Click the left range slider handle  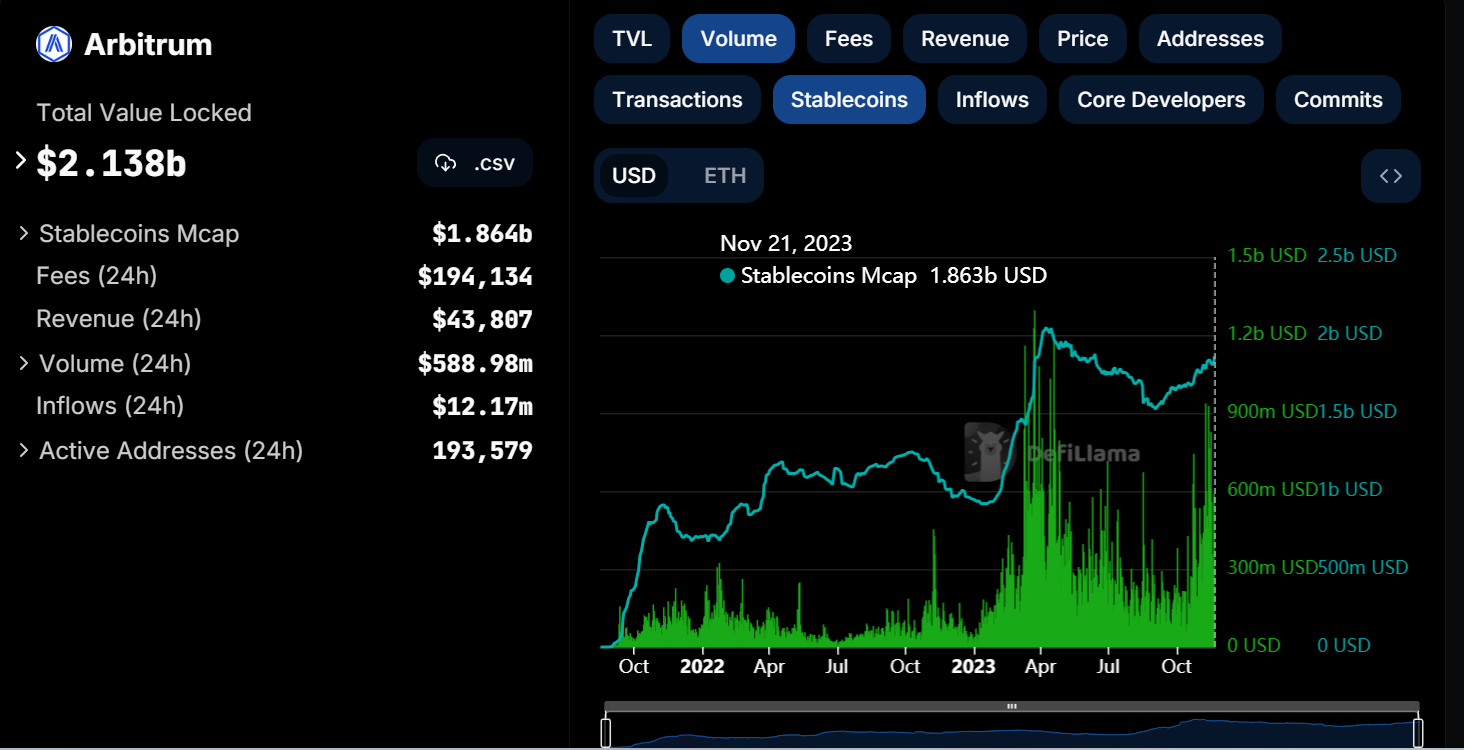[606, 732]
